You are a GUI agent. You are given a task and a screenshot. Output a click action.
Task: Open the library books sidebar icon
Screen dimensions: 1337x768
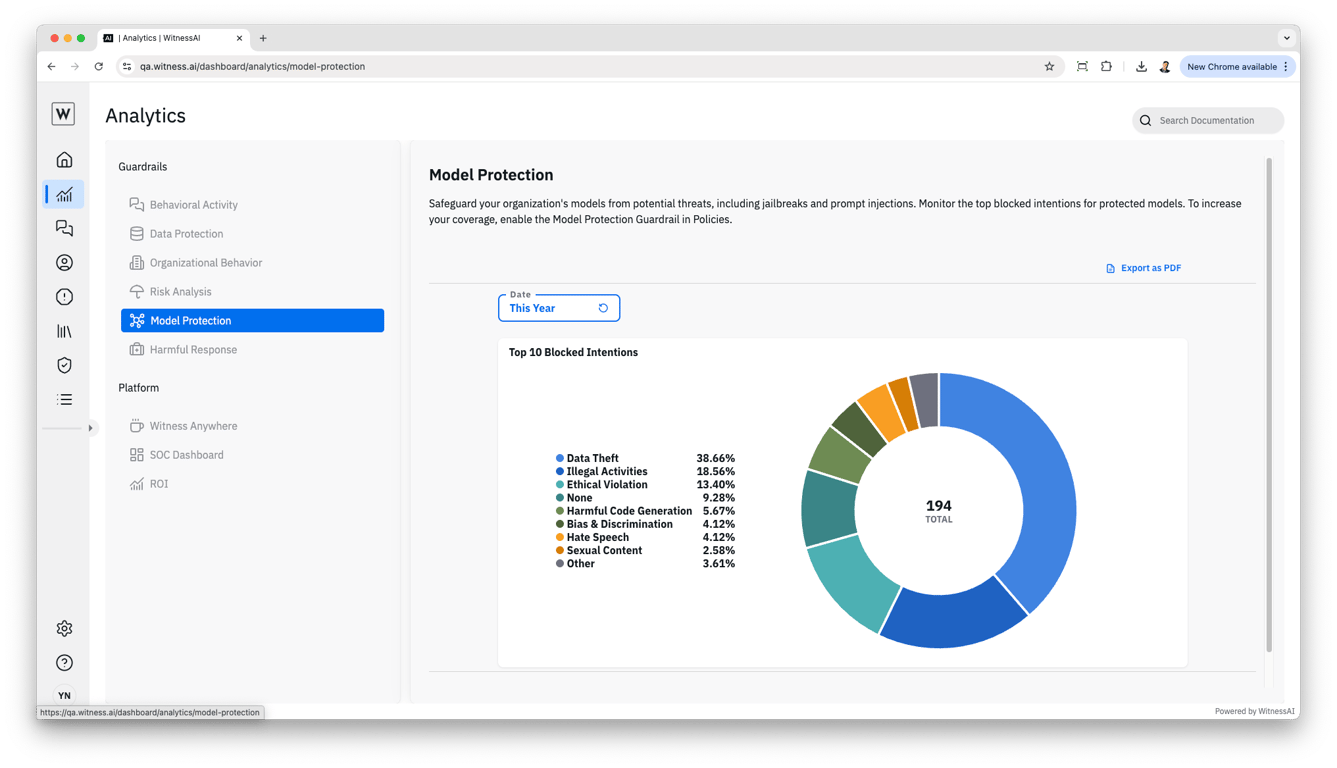[64, 331]
